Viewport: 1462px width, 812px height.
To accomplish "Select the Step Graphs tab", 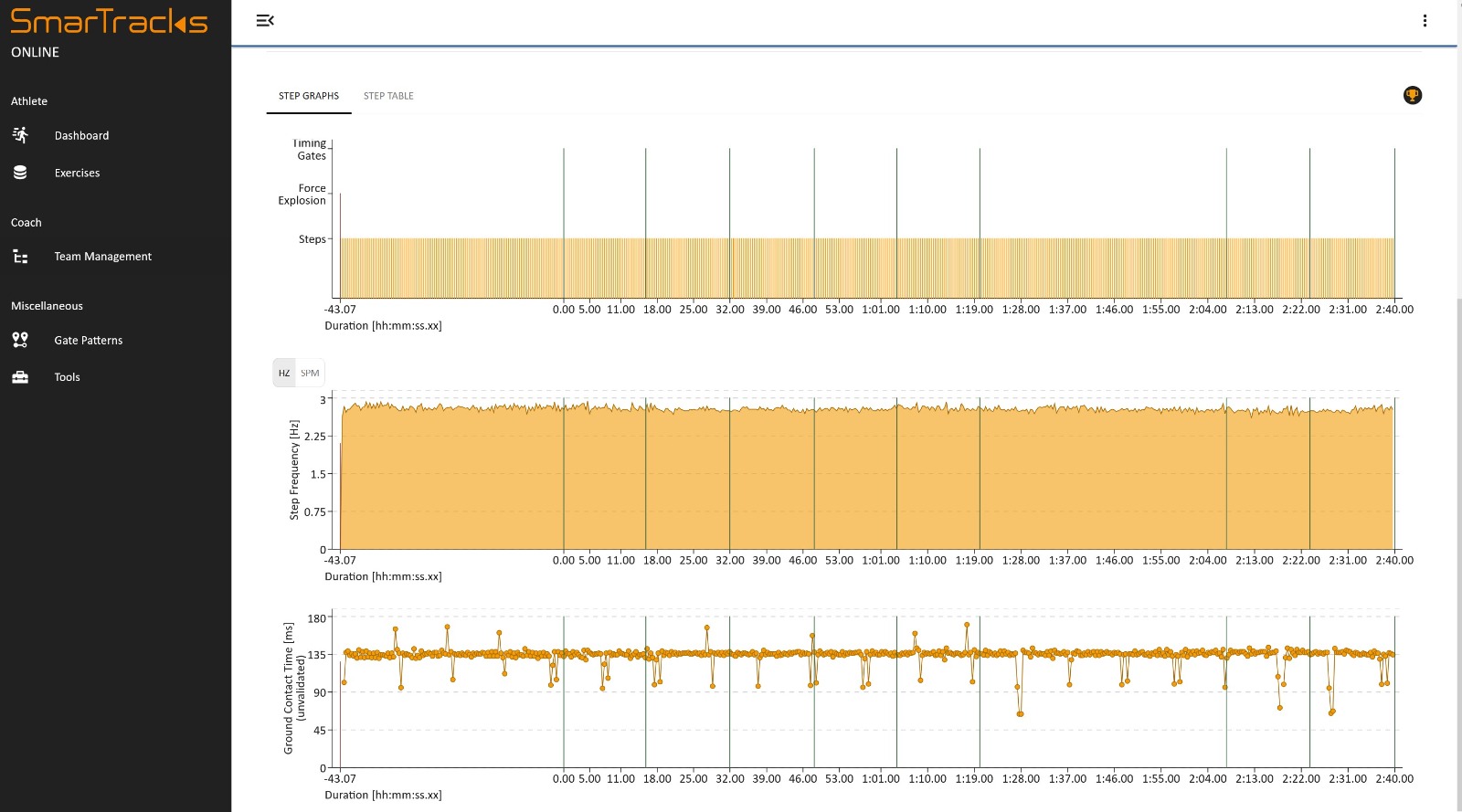I will (309, 96).
